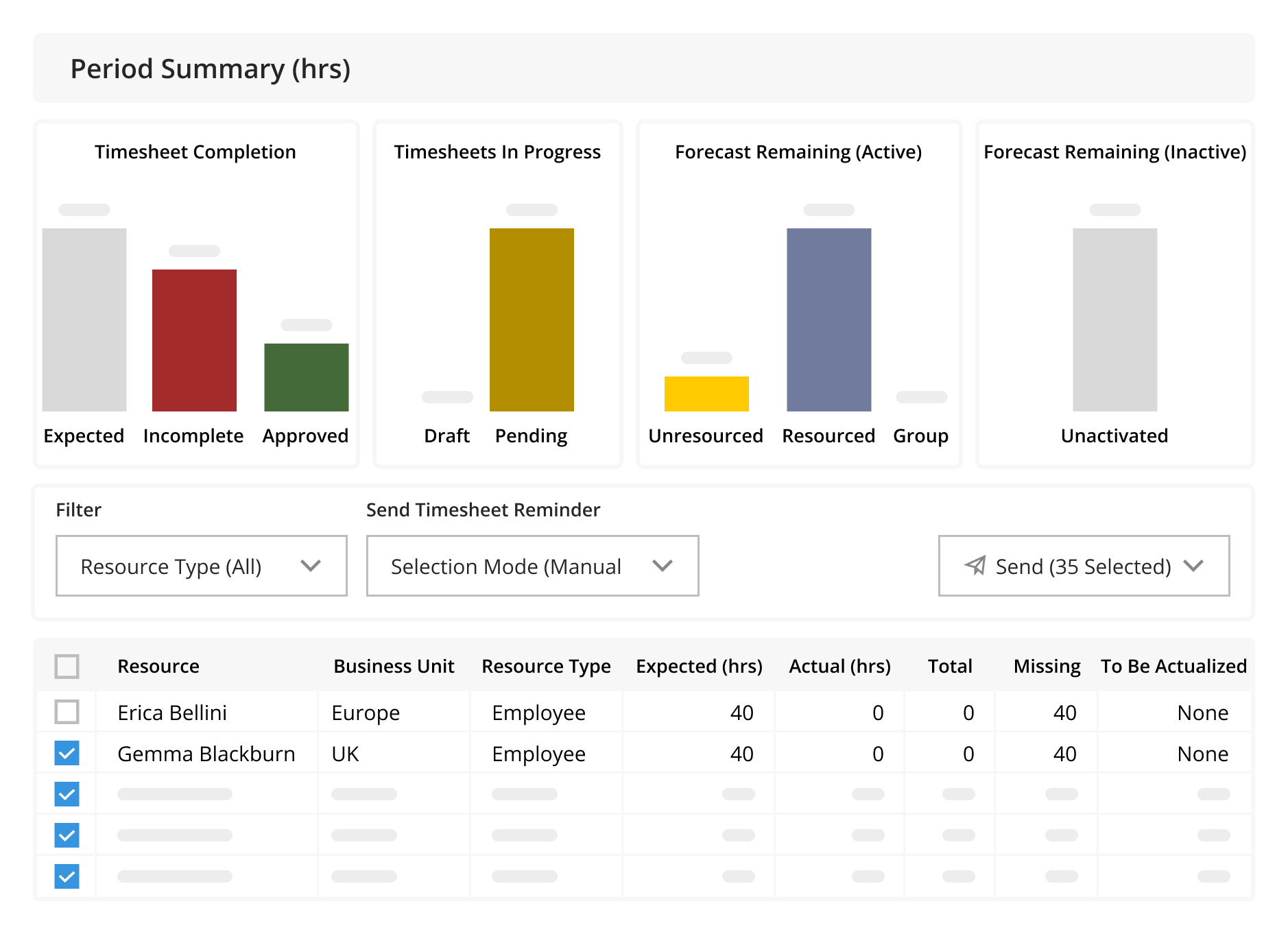Select Gemma Blackburn's name in the table
Screen dimensions: 1288x934
pyautogui.click(x=206, y=753)
